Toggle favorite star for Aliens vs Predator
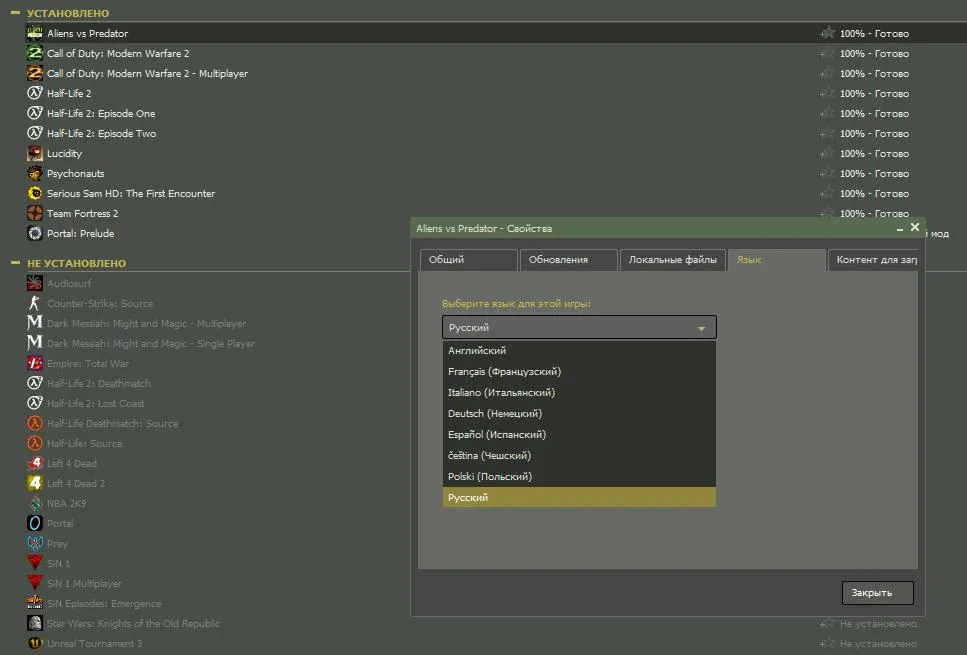 827,33
